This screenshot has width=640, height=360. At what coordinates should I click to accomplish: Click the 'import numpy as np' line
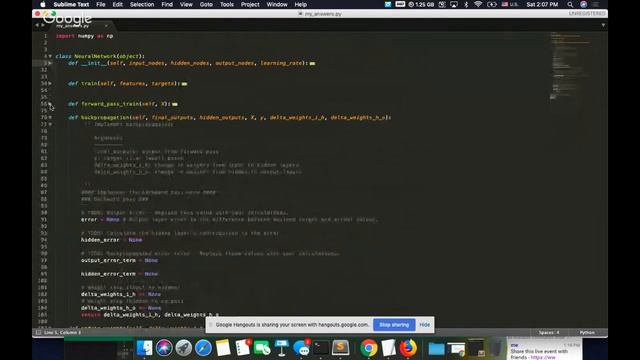coord(84,36)
